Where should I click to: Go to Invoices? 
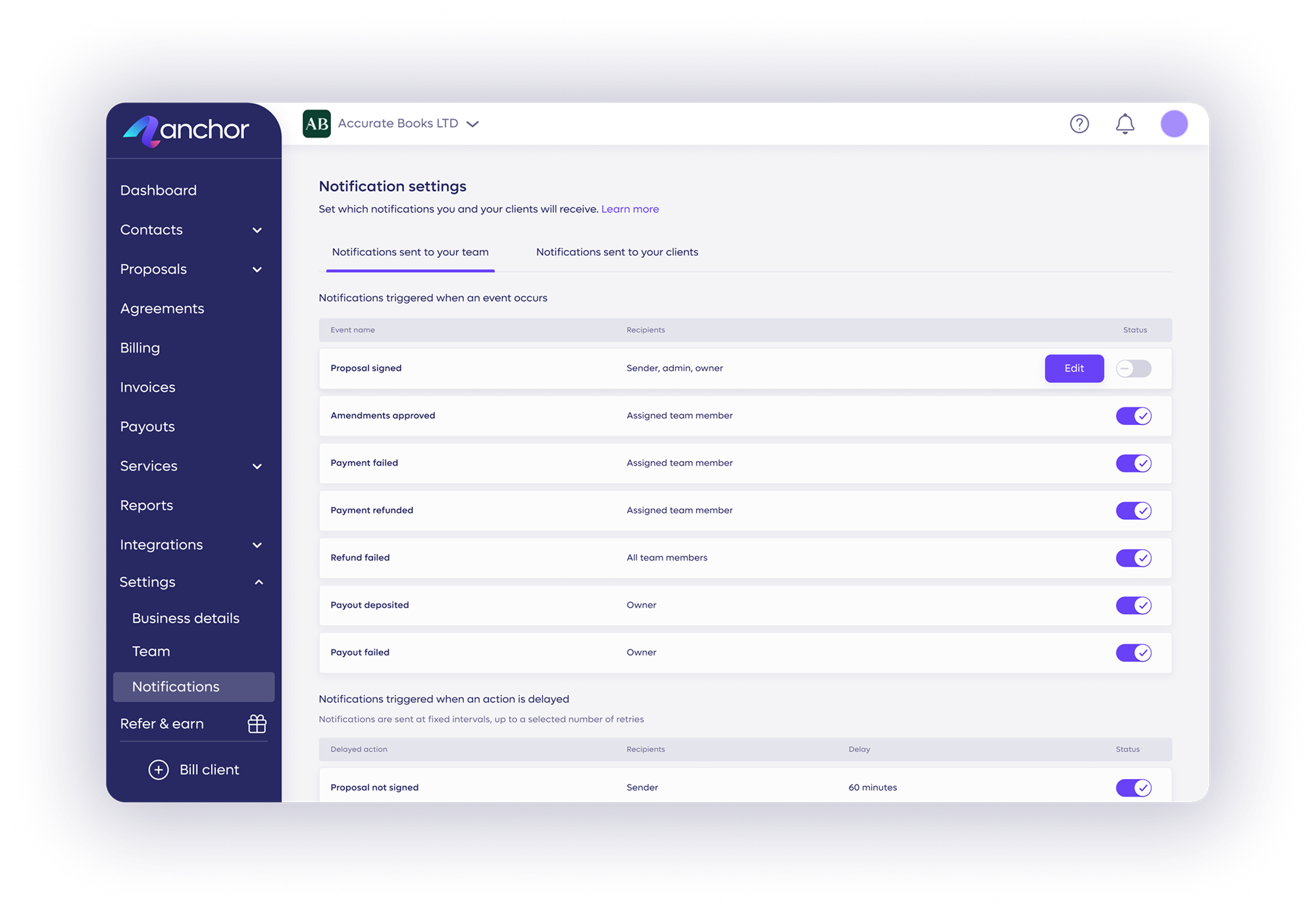tap(147, 387)
